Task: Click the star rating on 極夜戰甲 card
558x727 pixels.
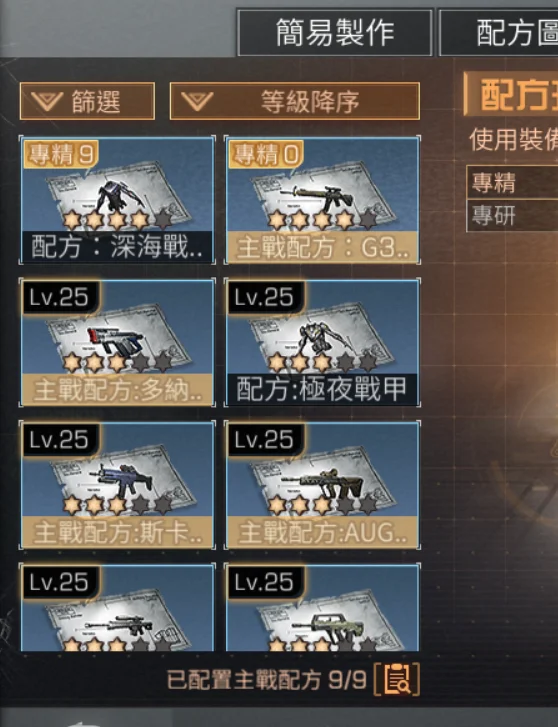Action: point(322,362)
